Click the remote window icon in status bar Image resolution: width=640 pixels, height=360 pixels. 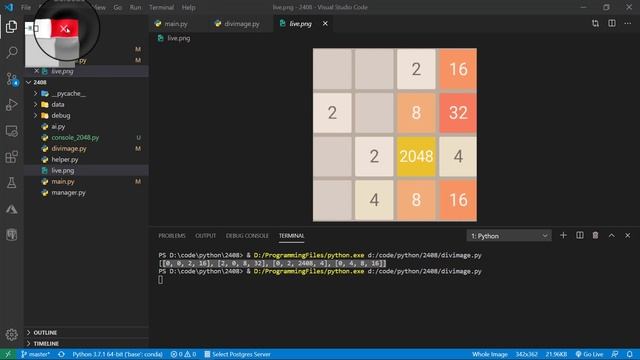tap(7, 354)
